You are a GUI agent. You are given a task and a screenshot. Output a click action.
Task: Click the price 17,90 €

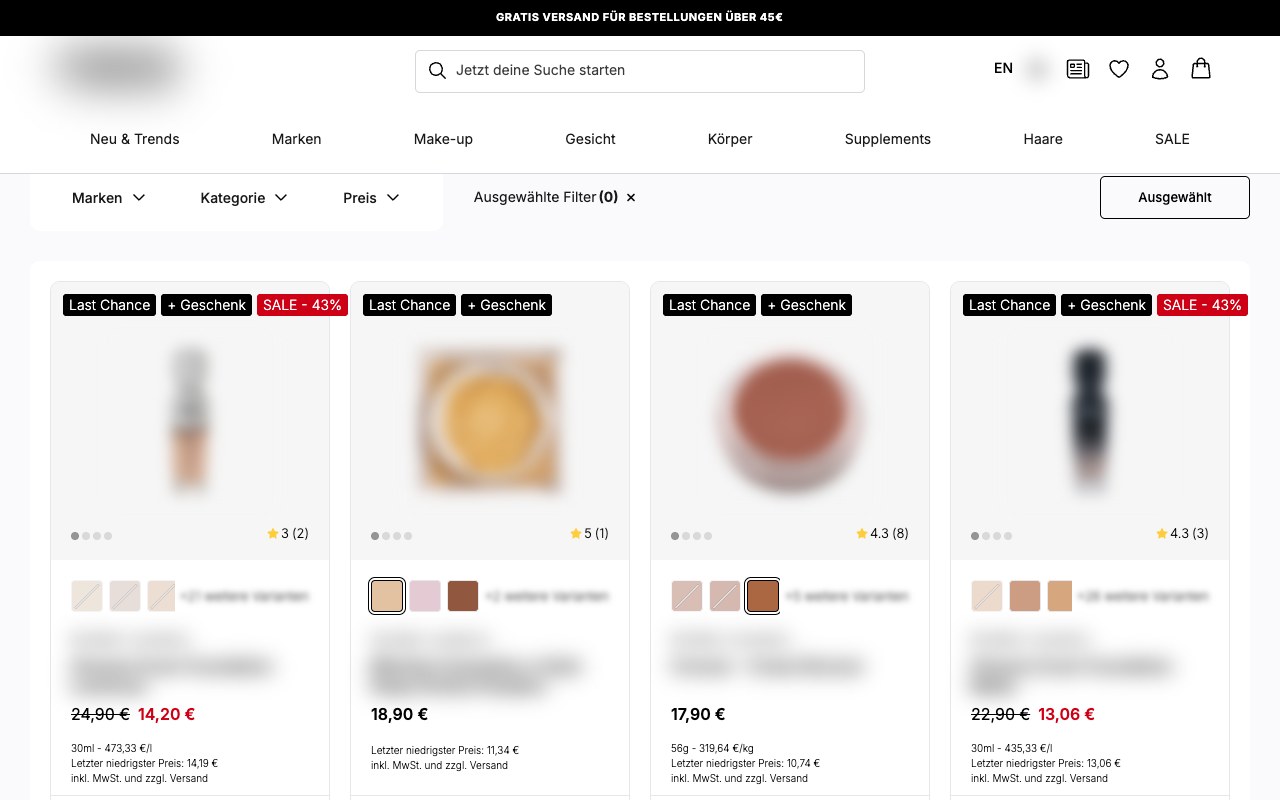coord(698,714)
